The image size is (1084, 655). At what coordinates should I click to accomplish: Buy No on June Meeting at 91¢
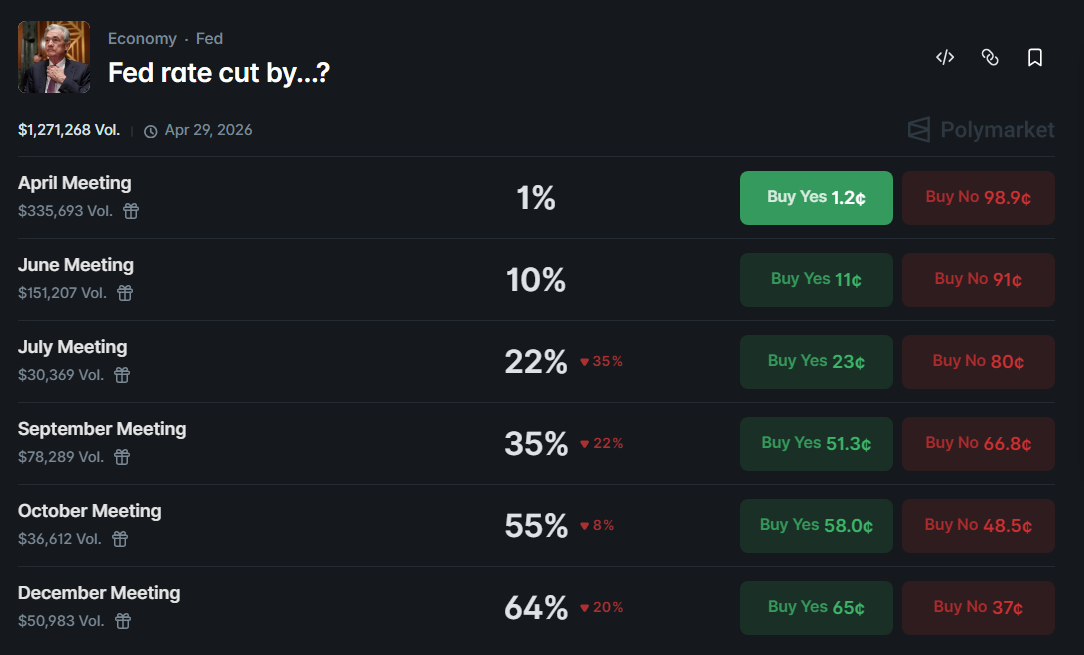977,279
